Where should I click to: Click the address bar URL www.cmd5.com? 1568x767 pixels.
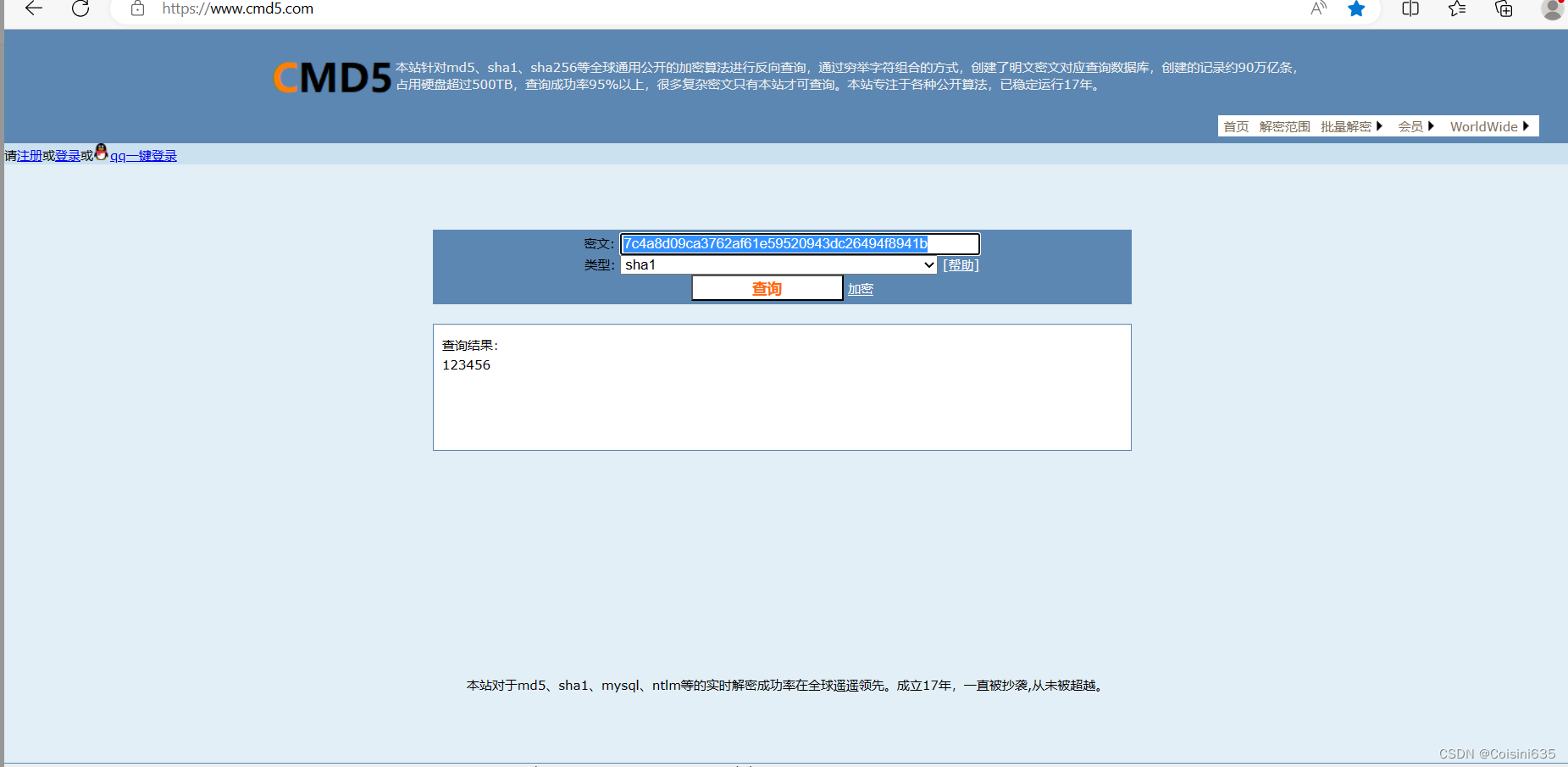click(x=238, y=8)
